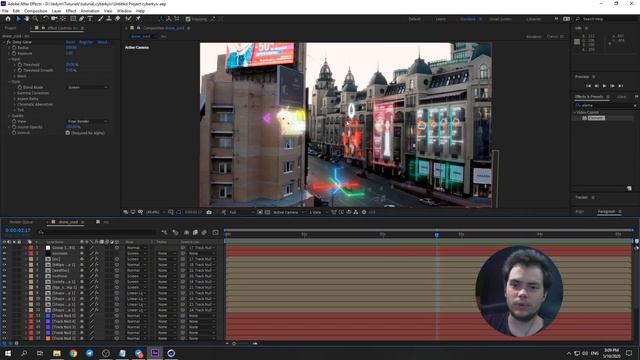Click the Motion Blur icon in timeline header
The image size is (640, 360).
coord(204,232)
